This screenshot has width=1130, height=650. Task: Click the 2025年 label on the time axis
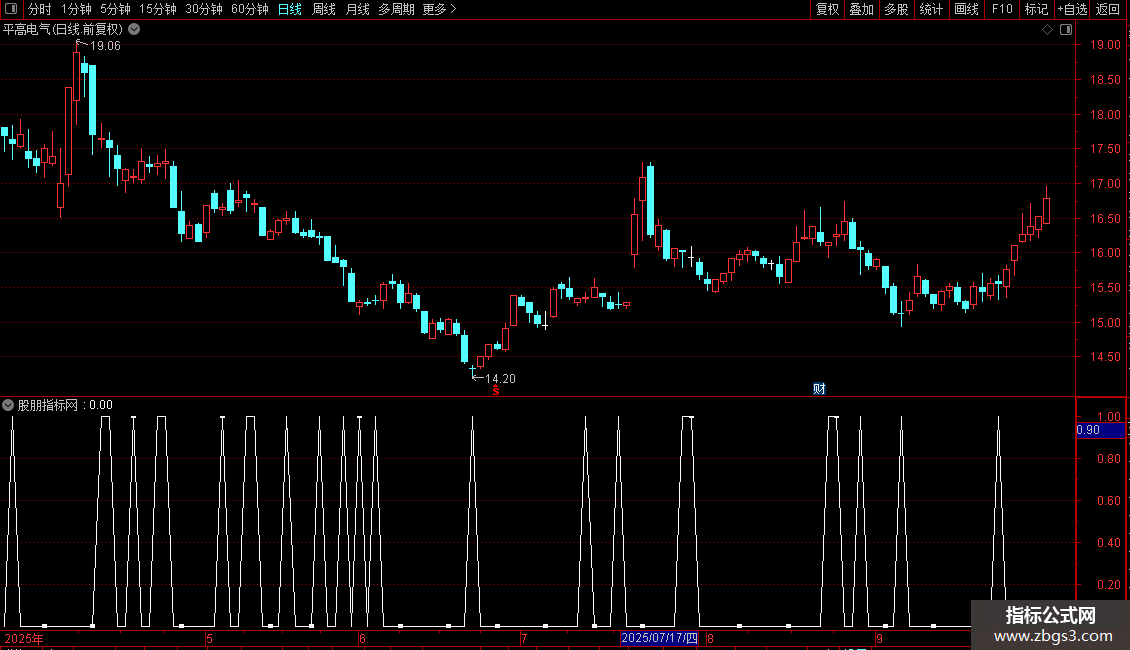(x=24, y=638)
